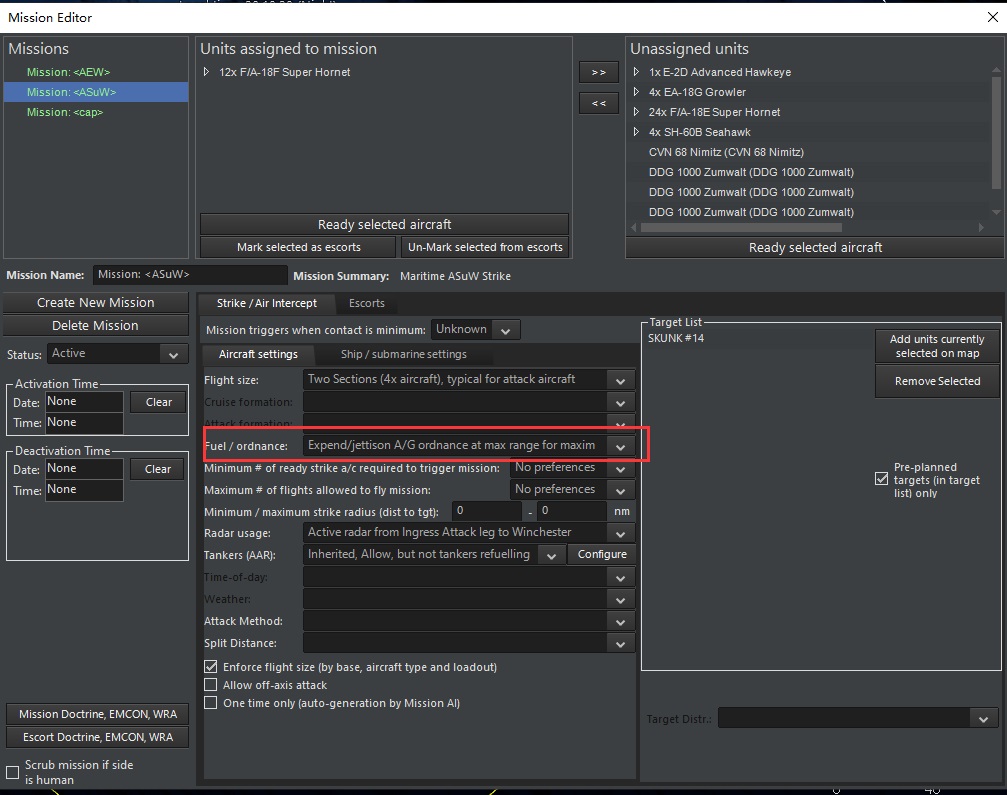Screen dimensions: 1007x795
Task: Click the minimum strike radius field
Action: [487, 511]
